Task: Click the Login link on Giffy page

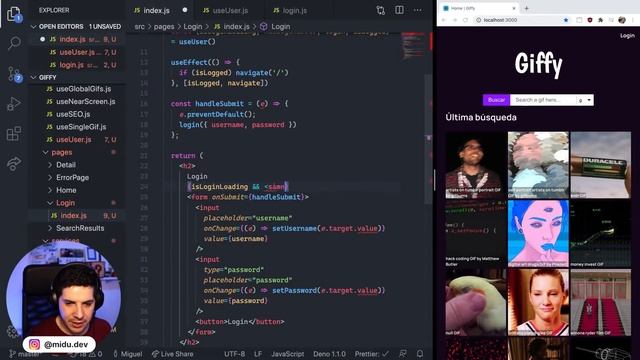Action: [627, 36]
